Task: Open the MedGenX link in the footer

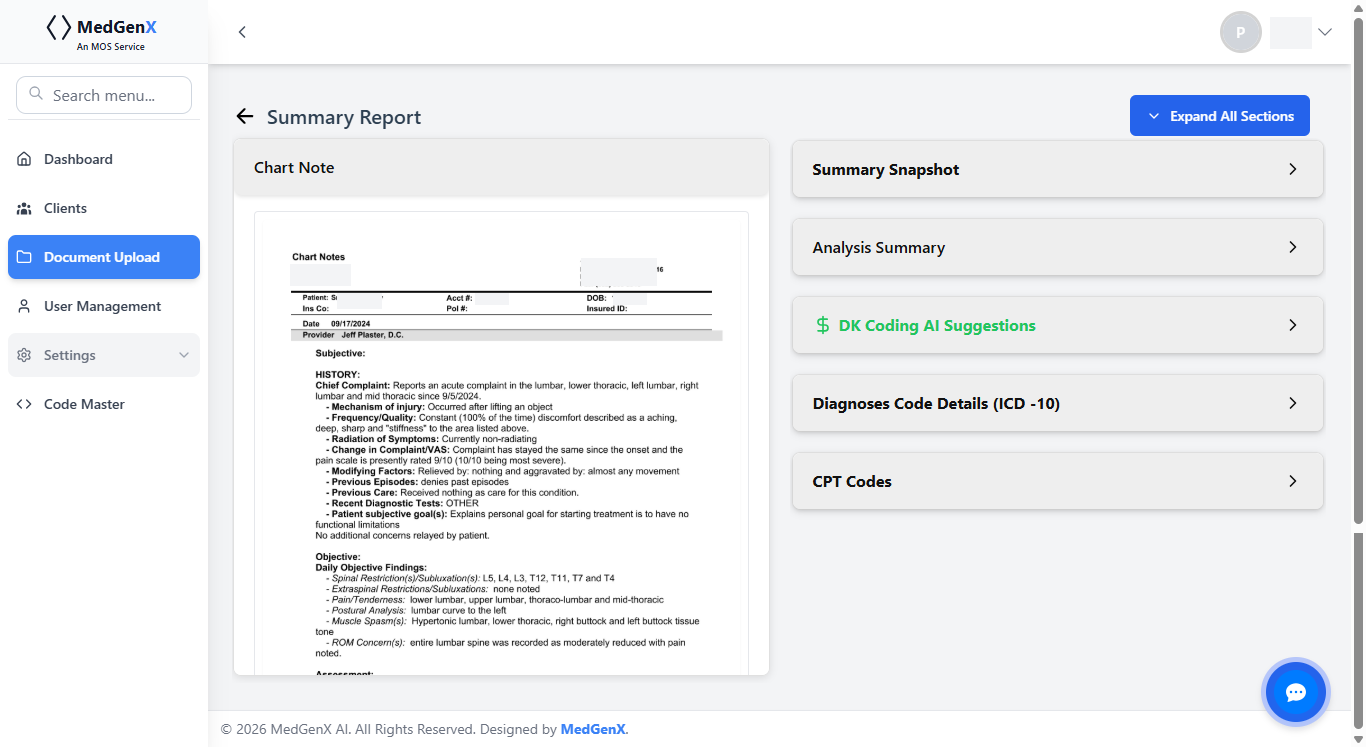Action: [x=592, y=729]
